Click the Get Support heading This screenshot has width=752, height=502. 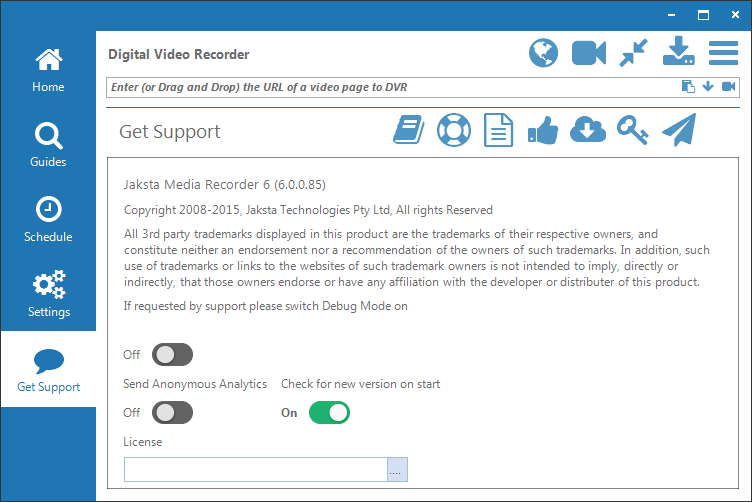(169, 132)
